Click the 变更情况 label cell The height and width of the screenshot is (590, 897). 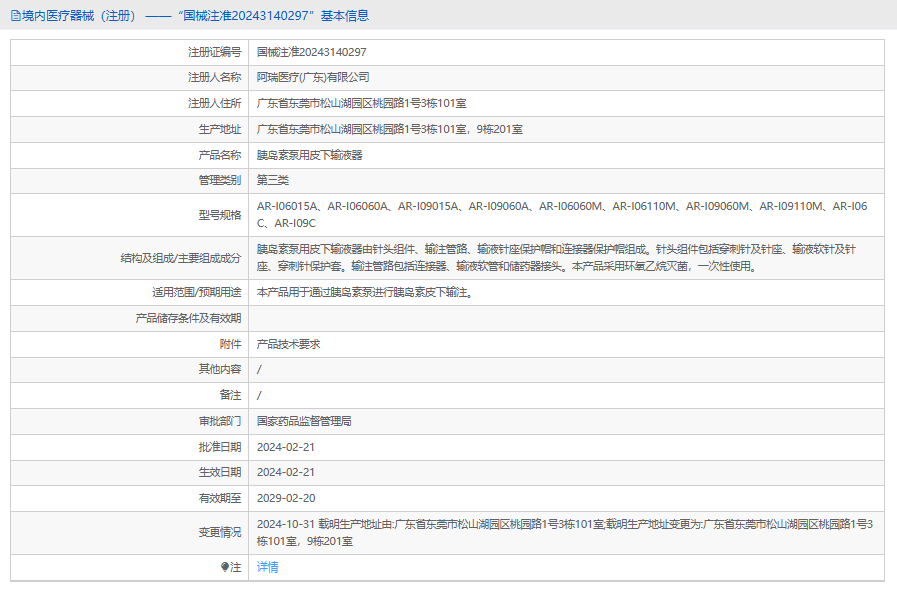pos(129,533)
